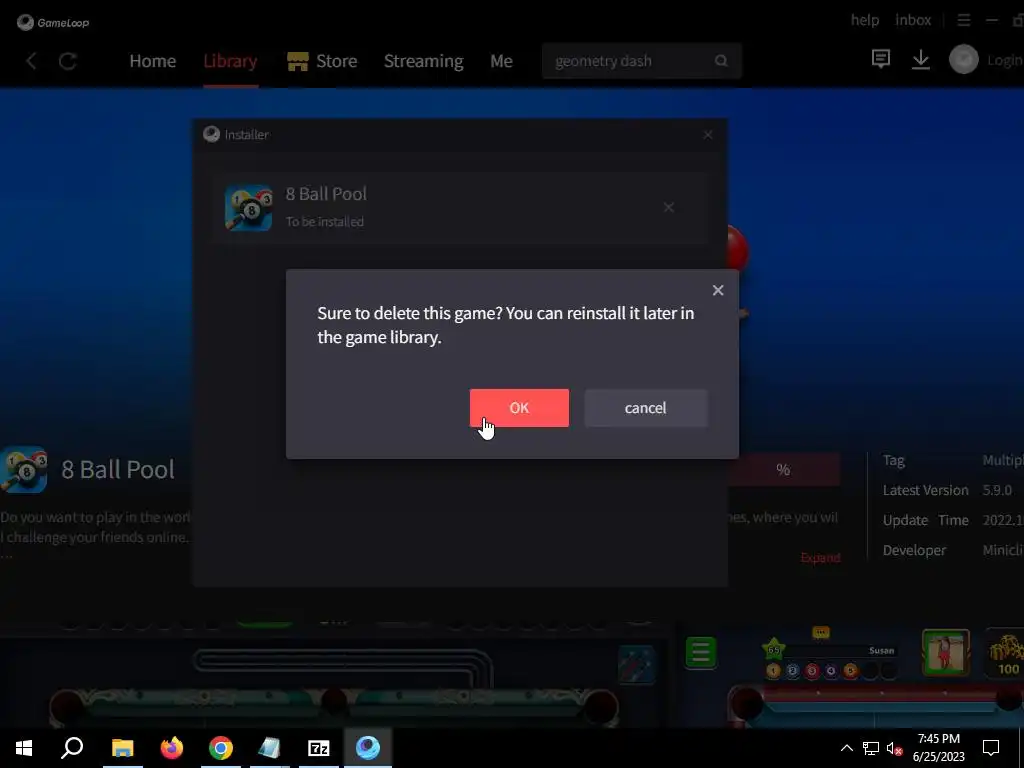
Task: Click the '8 Ball Pool' page title
Action: (118, 469)
